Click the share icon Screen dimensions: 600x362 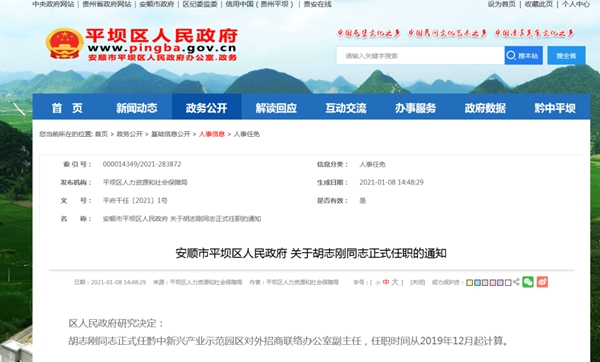point(516,282)
